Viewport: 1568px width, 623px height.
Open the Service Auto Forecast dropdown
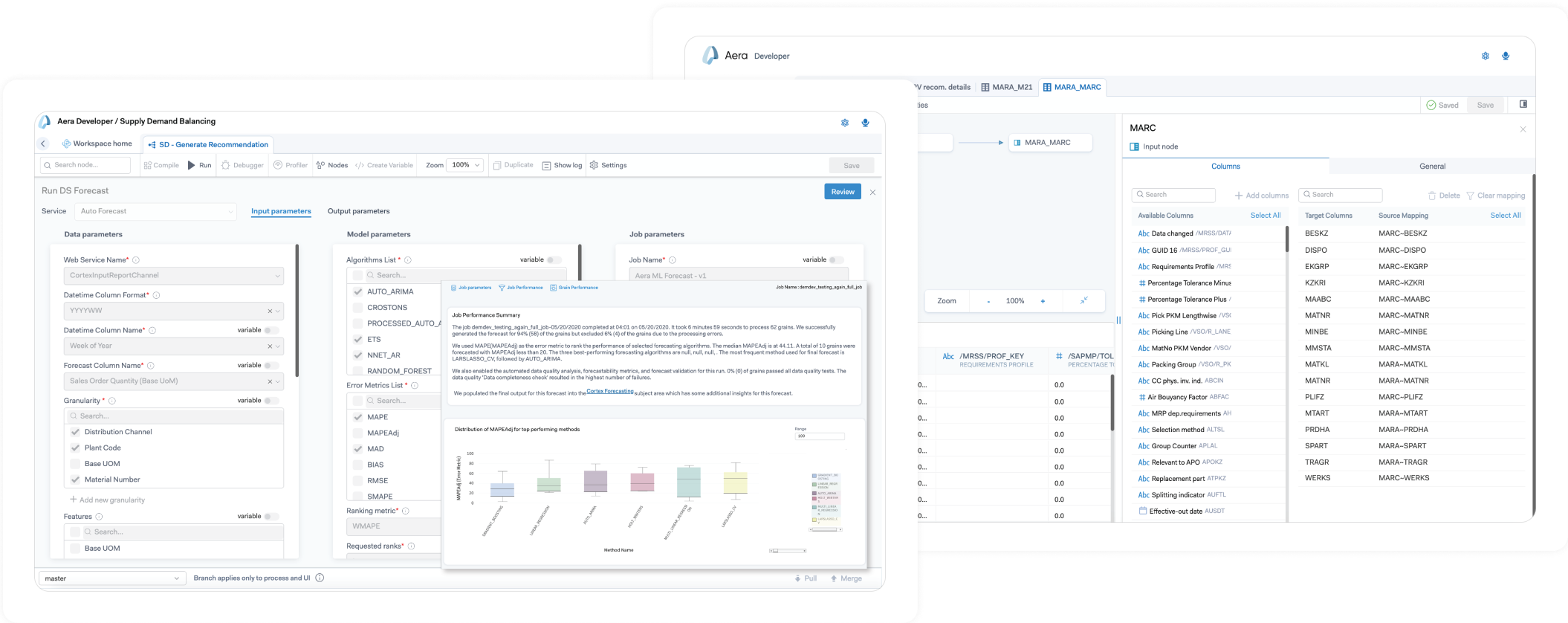[x=155, y=211]
